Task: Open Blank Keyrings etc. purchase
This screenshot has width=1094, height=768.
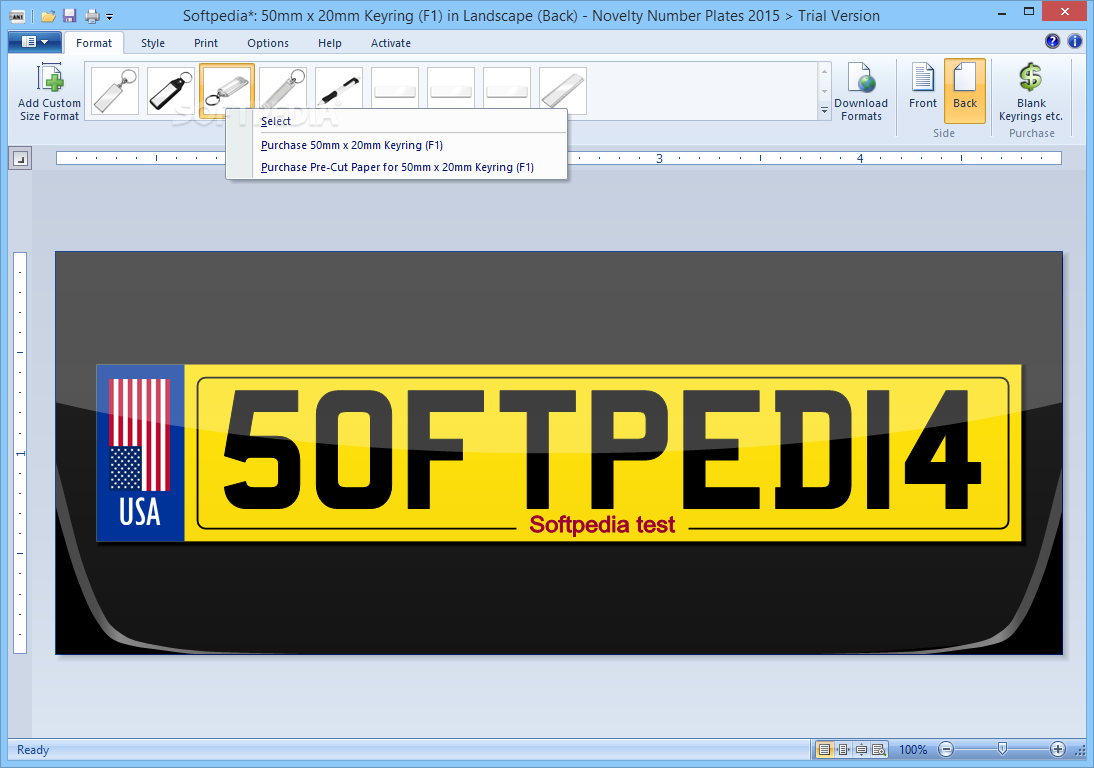Action: pos(1031,92)
